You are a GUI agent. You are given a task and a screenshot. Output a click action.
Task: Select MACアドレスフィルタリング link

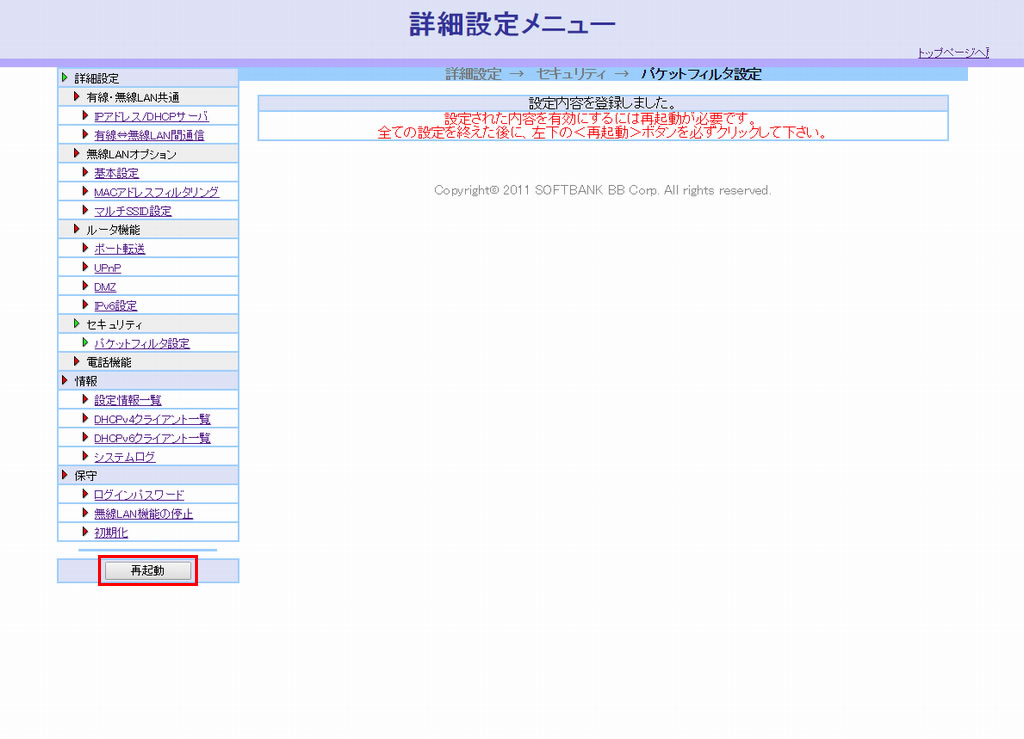coord(156,192)
